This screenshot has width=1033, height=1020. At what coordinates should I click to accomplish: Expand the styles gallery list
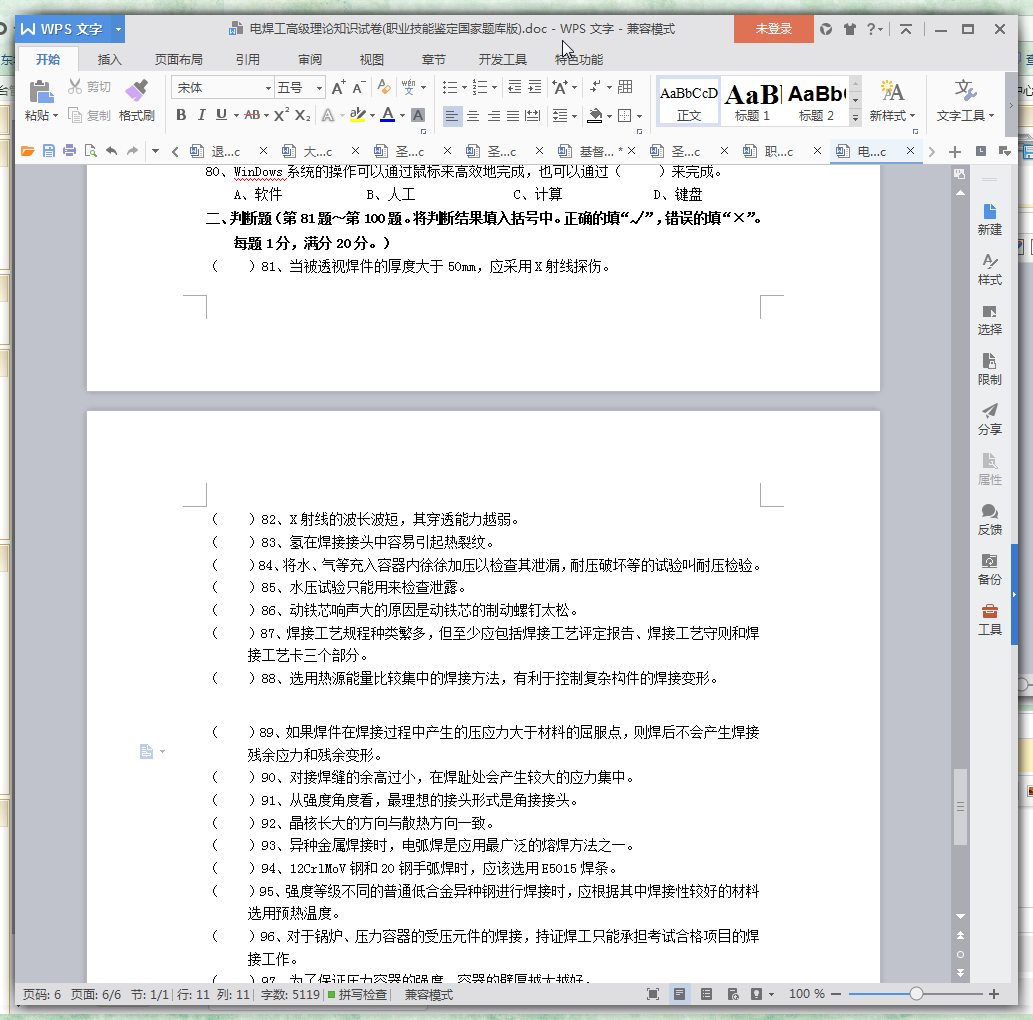pos(855,117)
